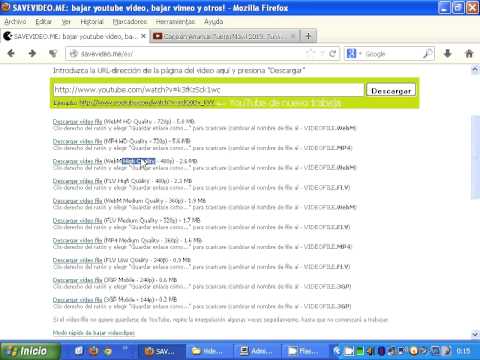Click the site identity globe icon

coord(73,54)
